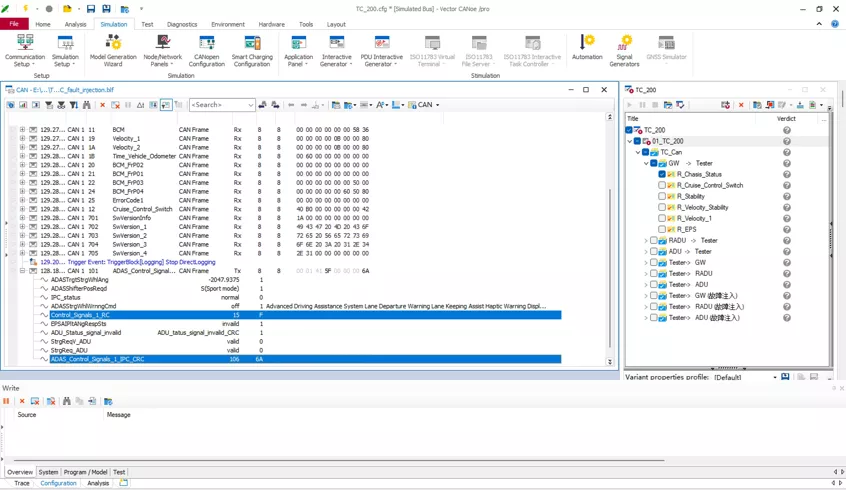Open Node/Network Panels

[x=162, y=51]
